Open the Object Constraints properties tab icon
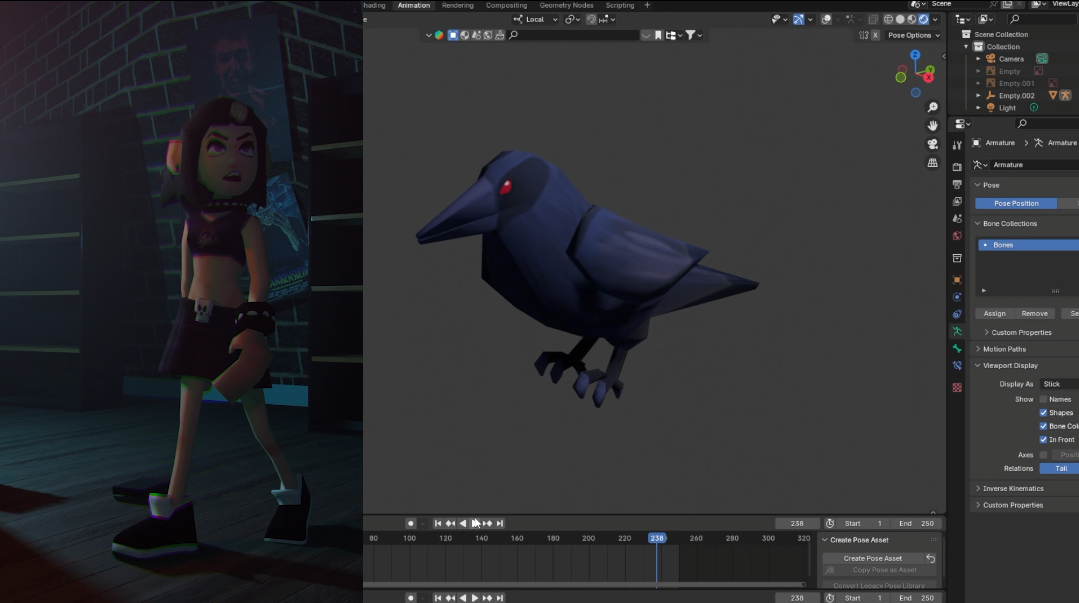Viewport: 1079px width, 603px height. point(957,314)
